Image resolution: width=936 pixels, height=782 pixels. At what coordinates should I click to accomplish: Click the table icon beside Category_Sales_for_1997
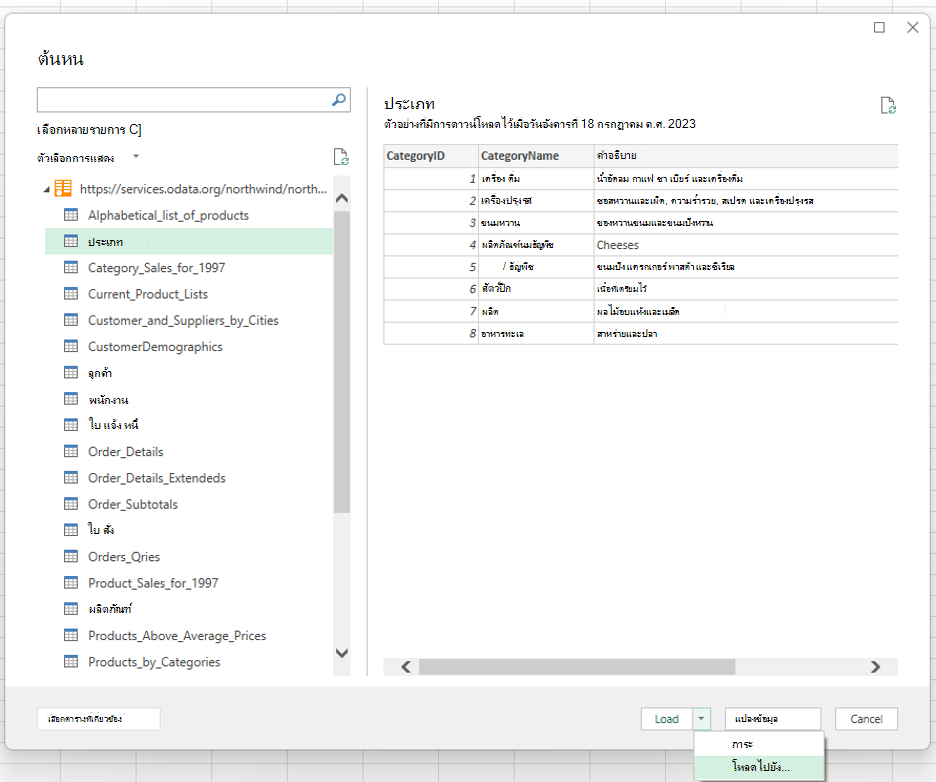pos(71,267)
